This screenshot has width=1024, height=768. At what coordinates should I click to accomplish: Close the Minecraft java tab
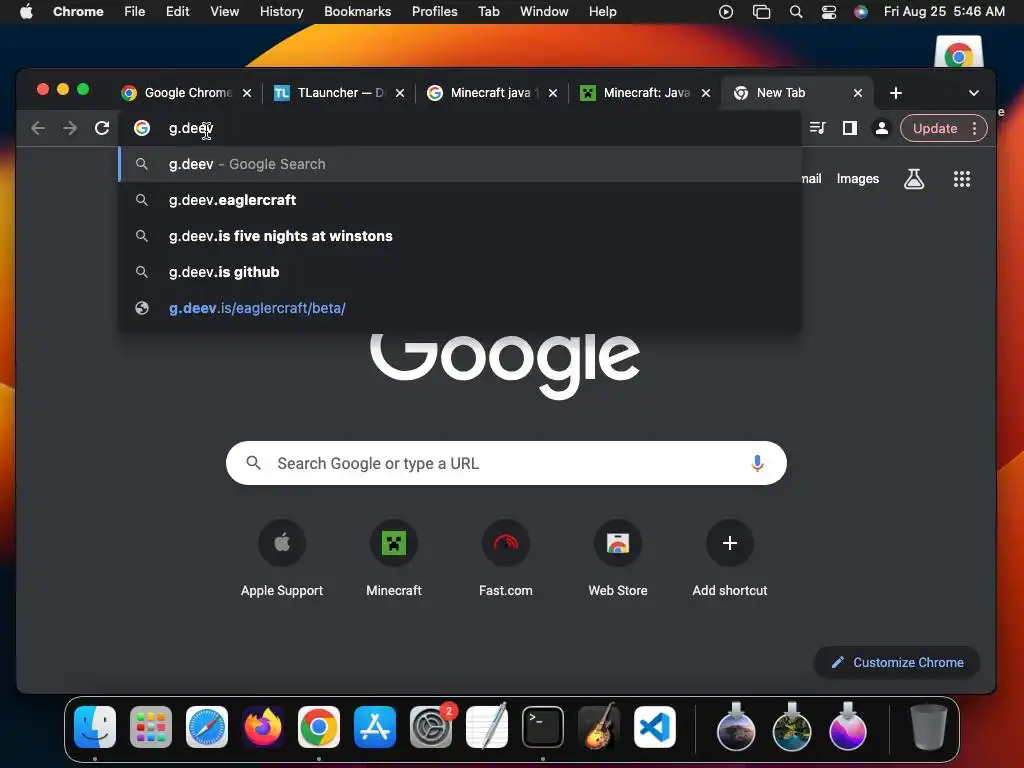pyautogui.click(x=552, y=93)
